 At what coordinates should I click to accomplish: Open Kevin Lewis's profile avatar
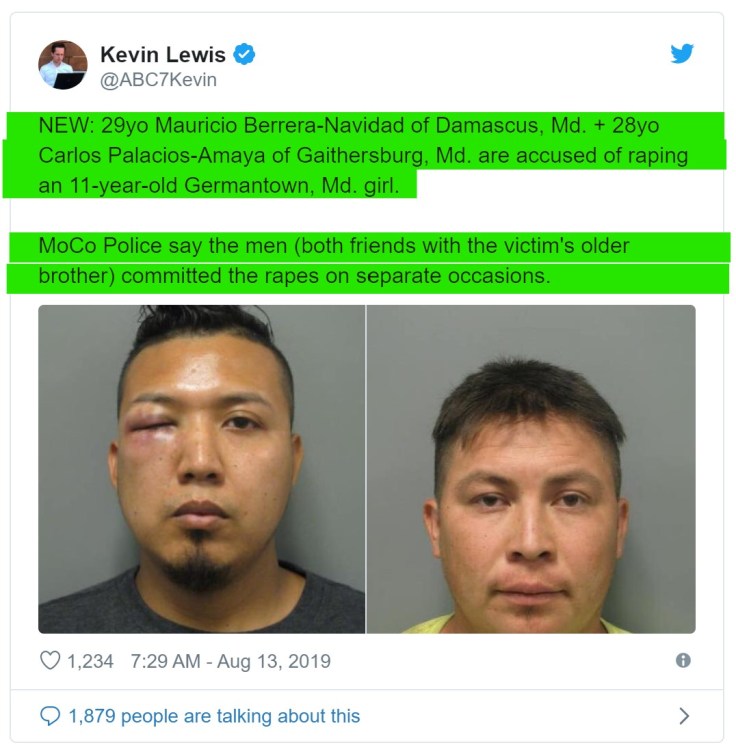coord(63,65)
